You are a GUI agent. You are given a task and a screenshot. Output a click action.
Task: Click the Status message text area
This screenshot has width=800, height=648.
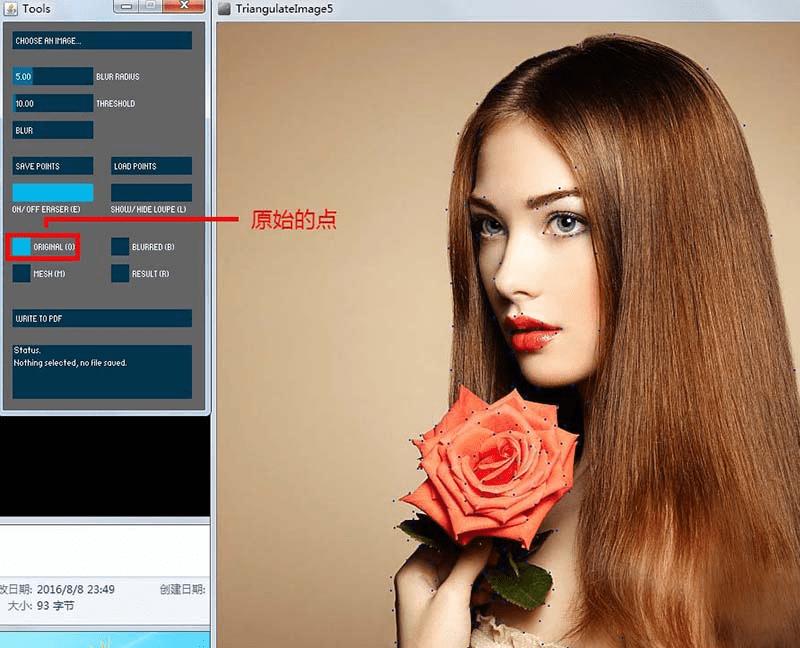102,372
